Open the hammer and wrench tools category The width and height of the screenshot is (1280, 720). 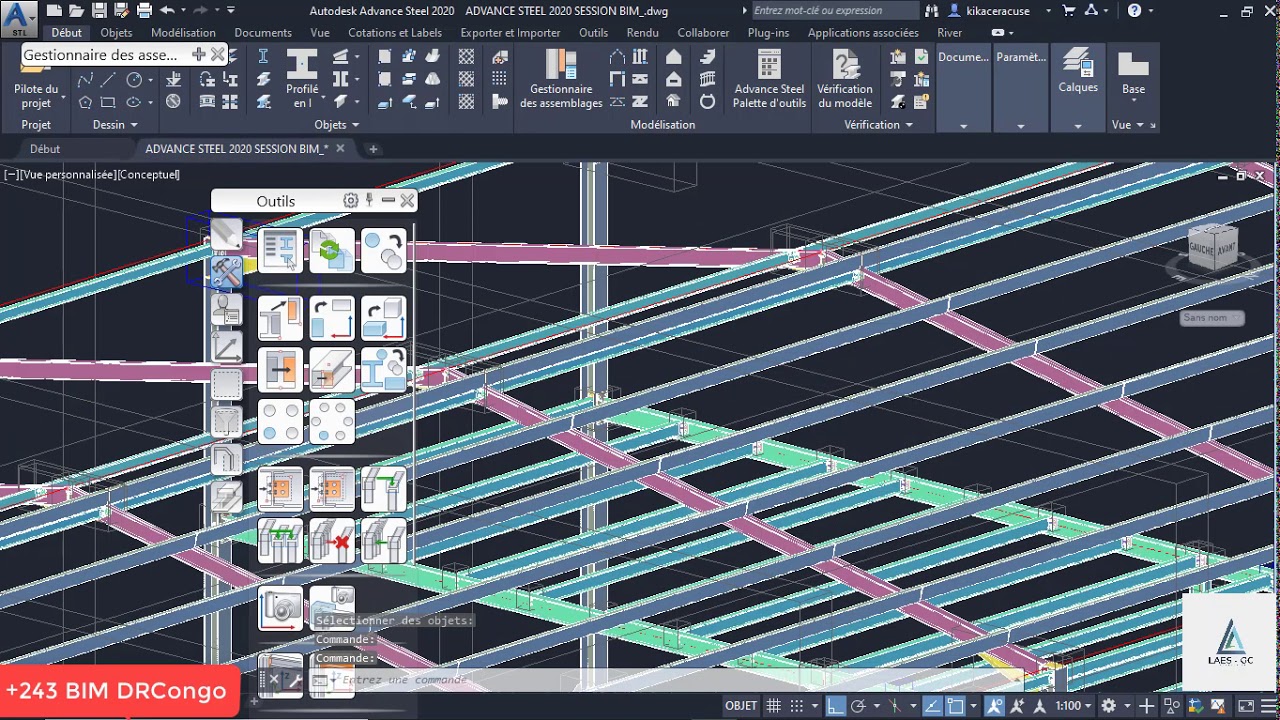226,271
